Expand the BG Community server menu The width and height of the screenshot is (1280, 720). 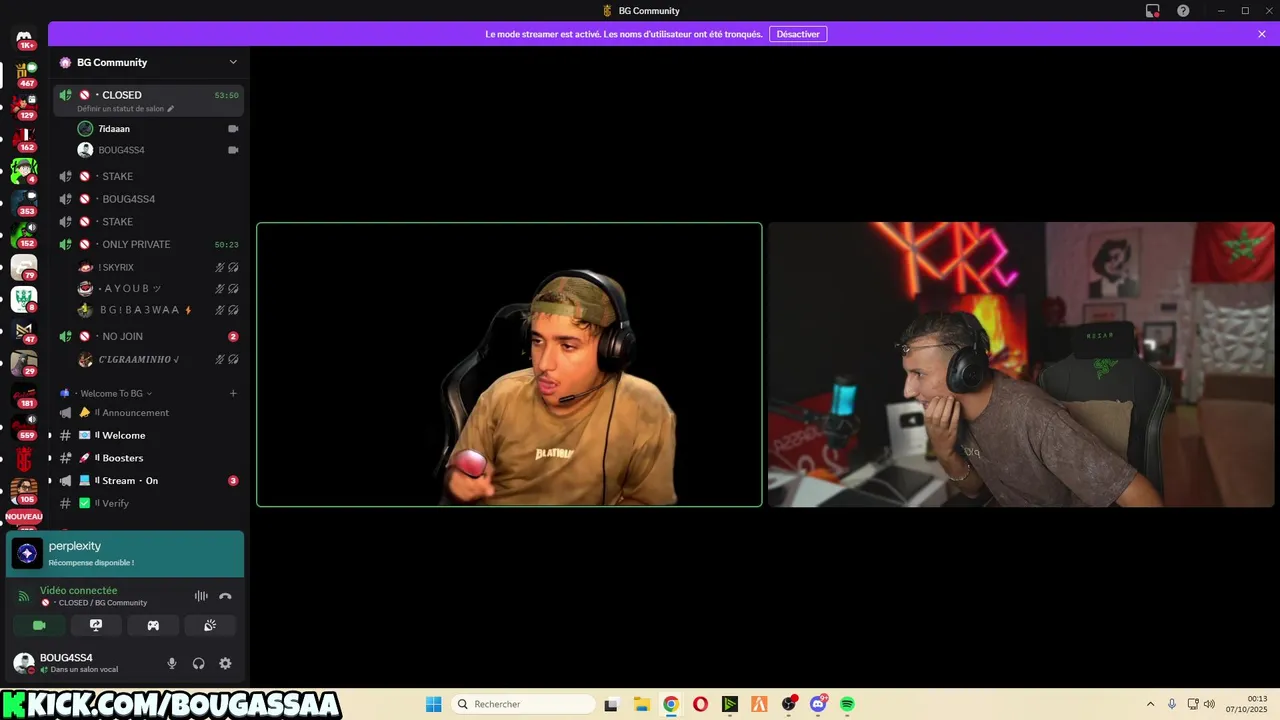pos(150,62)
